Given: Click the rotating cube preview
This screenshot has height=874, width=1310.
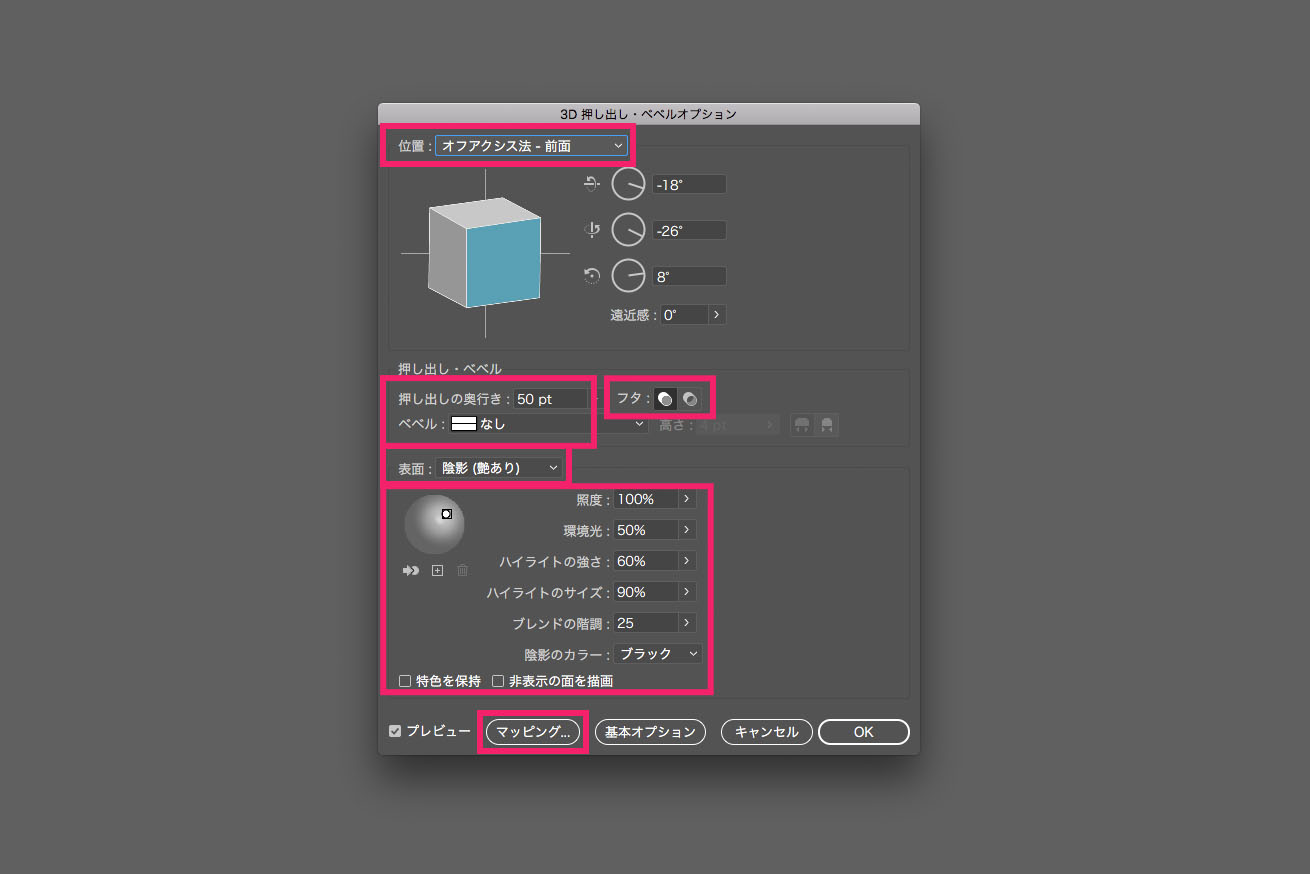Looking at the screenshot, I should 485,252.
